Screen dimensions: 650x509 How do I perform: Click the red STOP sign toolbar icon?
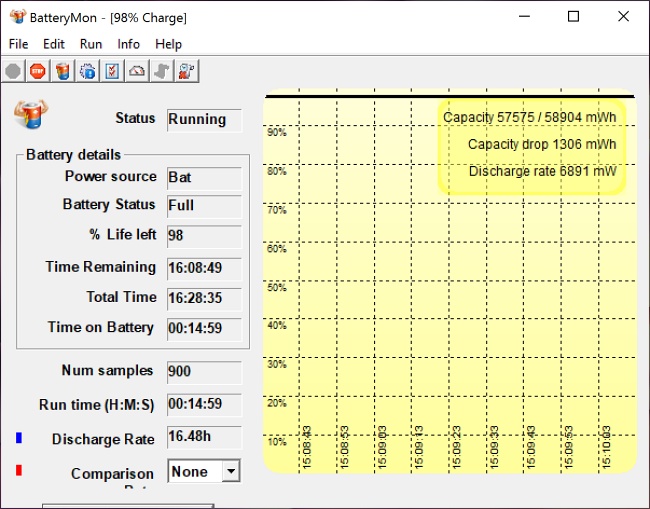(38, 71)
